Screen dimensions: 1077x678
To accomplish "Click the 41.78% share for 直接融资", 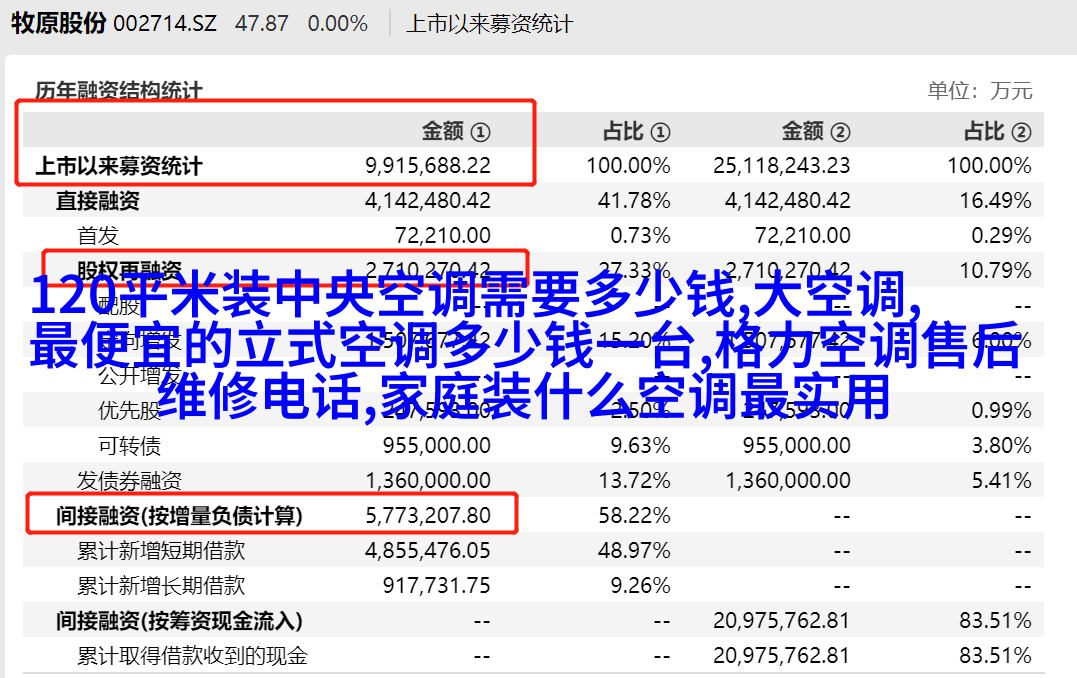I will [634, 201].
